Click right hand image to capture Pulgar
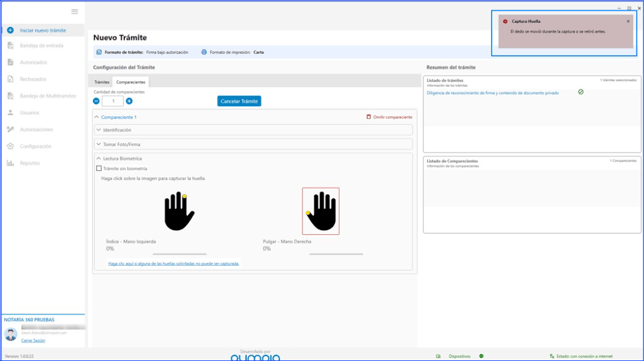 pyautogui.click(x=321, y=211)
